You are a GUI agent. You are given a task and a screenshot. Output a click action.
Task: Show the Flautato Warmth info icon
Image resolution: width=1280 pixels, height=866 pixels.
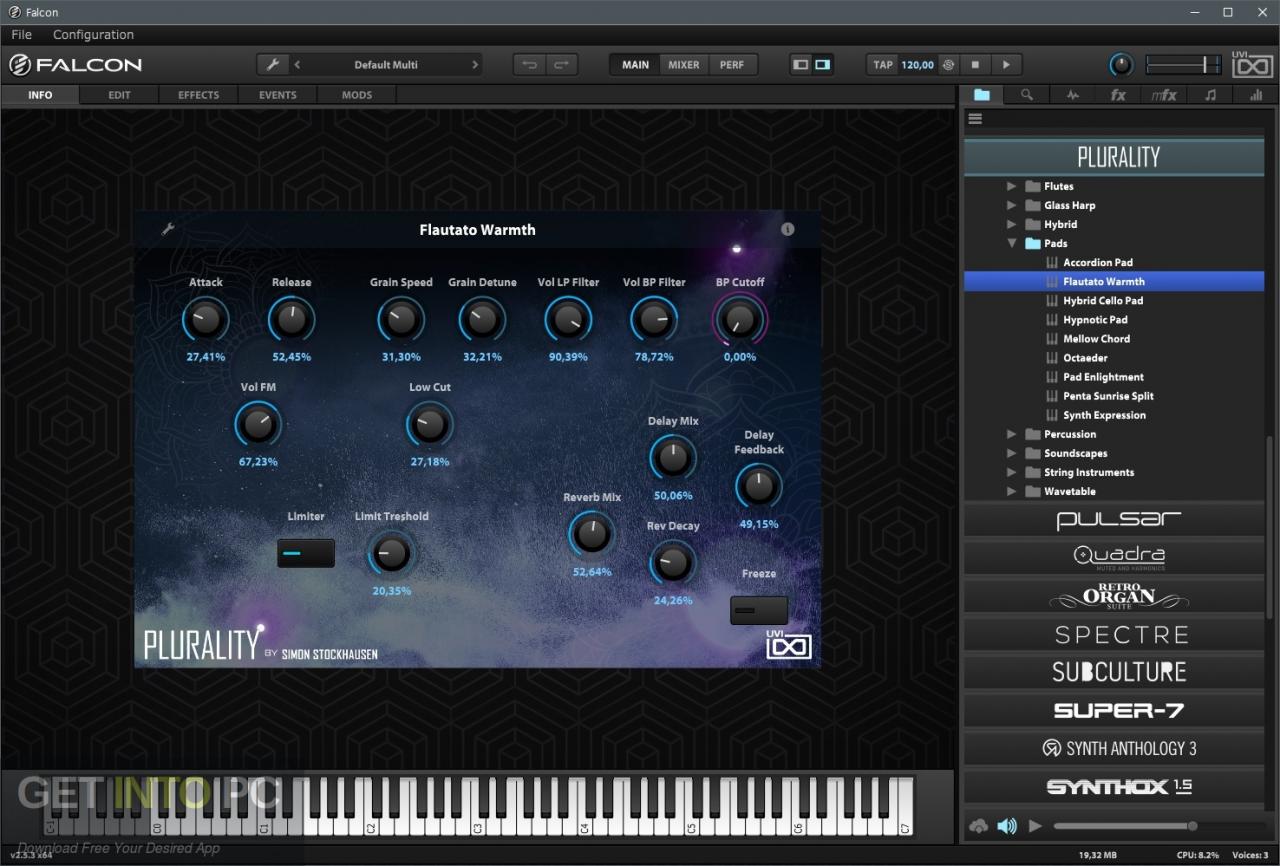click(787, 229)
